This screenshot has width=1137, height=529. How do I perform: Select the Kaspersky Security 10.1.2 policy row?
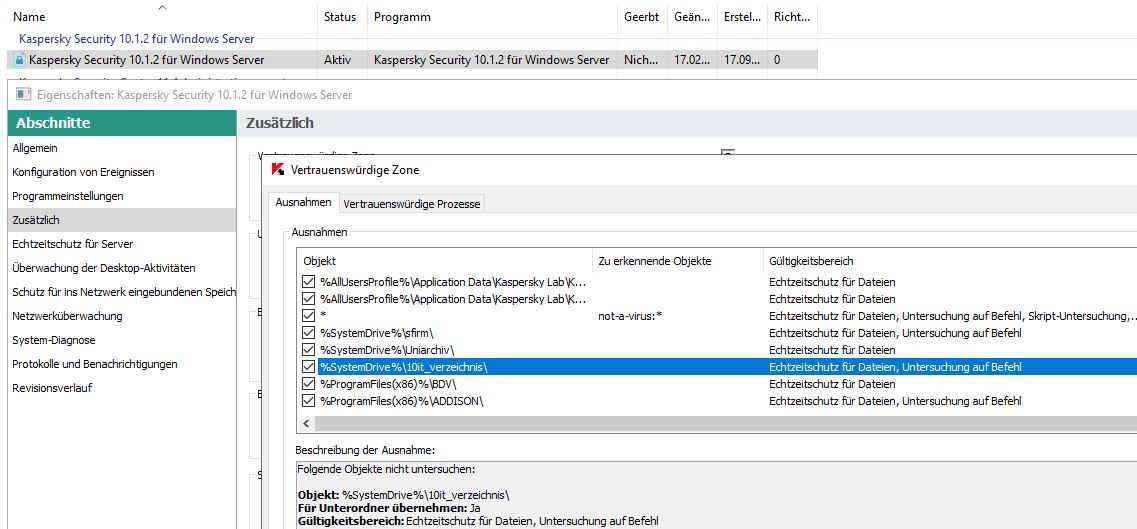pos(412,60)
